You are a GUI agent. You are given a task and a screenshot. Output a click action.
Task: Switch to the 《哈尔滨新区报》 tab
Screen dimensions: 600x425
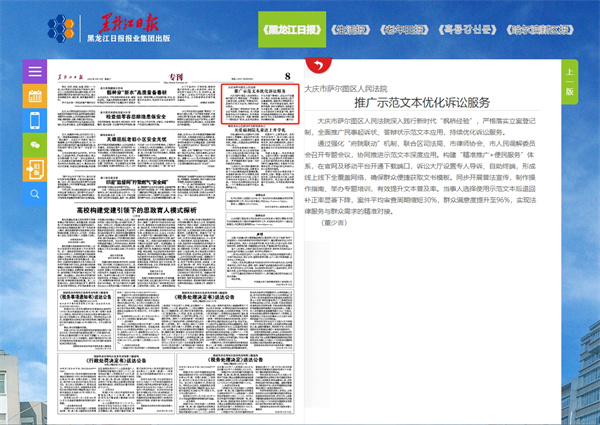click(540, 30)
